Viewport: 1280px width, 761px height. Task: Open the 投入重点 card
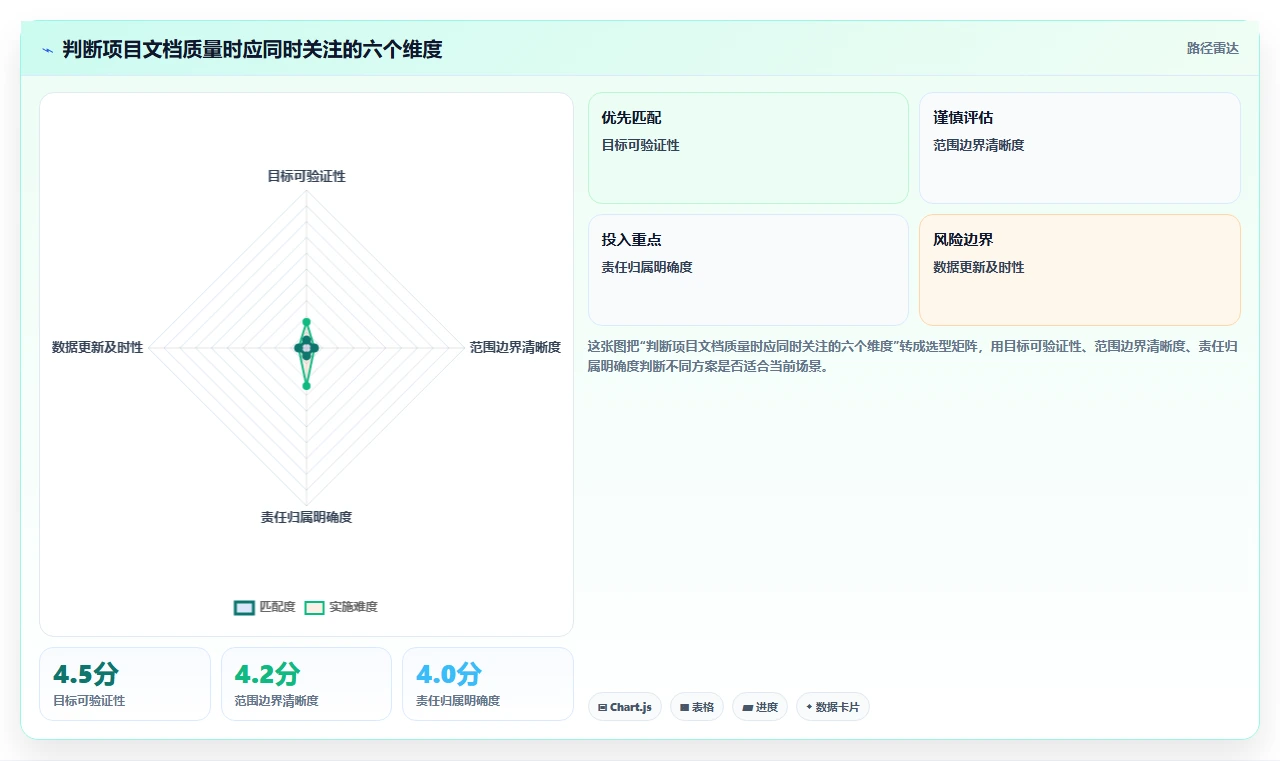pyautogui.click(x=748, y=270)
